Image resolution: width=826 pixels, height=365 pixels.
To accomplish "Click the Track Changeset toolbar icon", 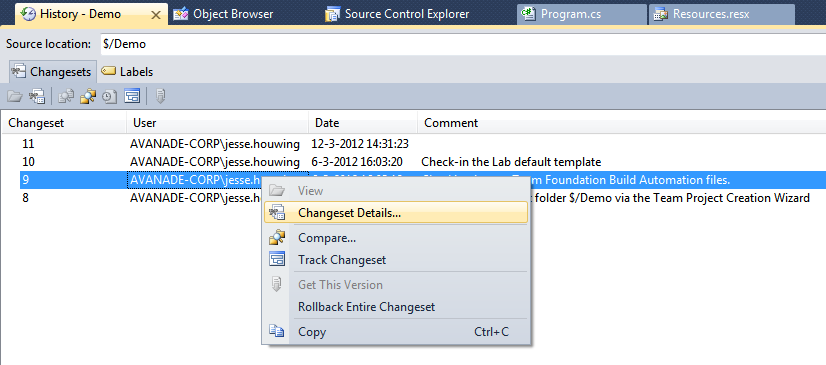I will 131,96.
